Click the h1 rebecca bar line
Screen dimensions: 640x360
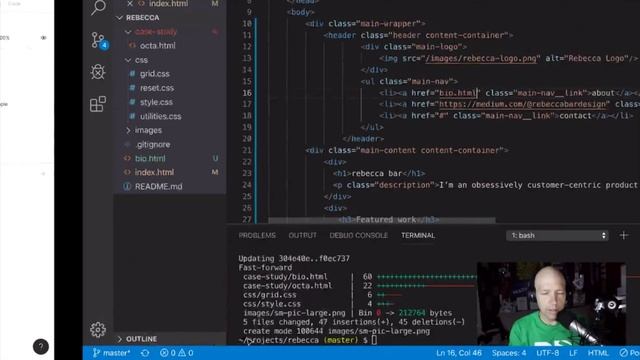(x=379, y=173)
